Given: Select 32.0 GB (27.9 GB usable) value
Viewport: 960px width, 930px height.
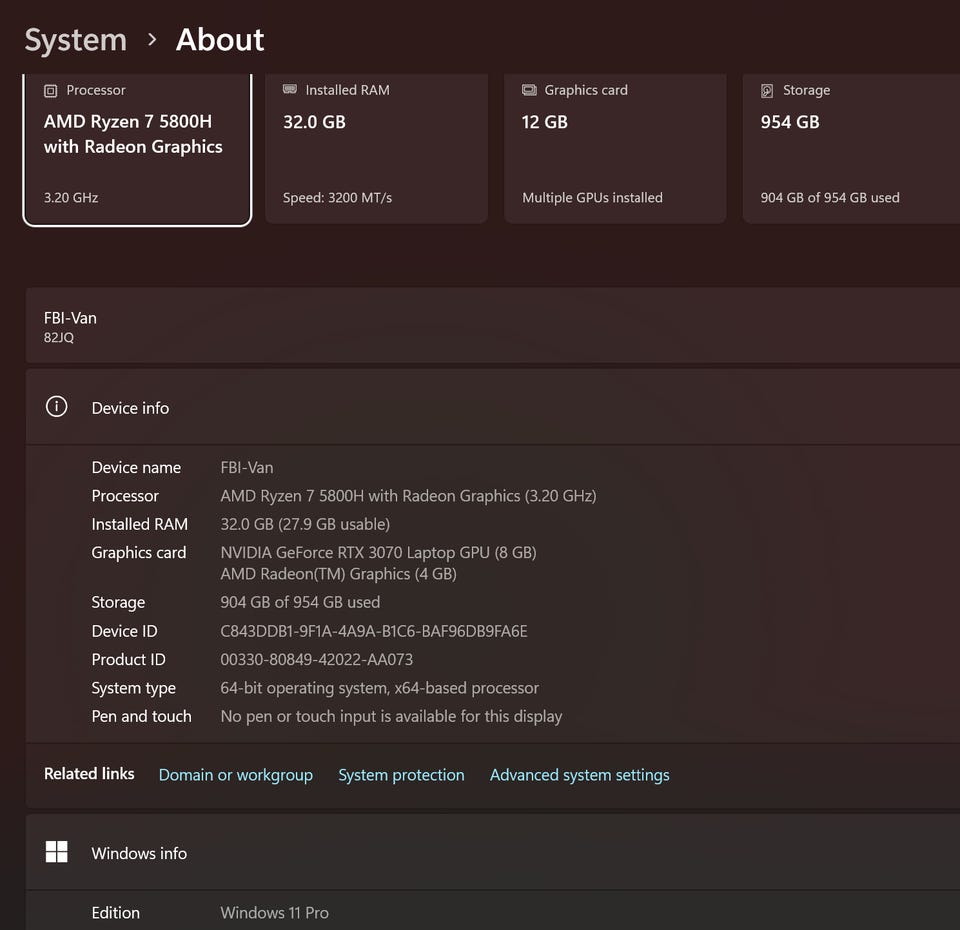Looking at the screenshot, I should (x=305, y=524).
